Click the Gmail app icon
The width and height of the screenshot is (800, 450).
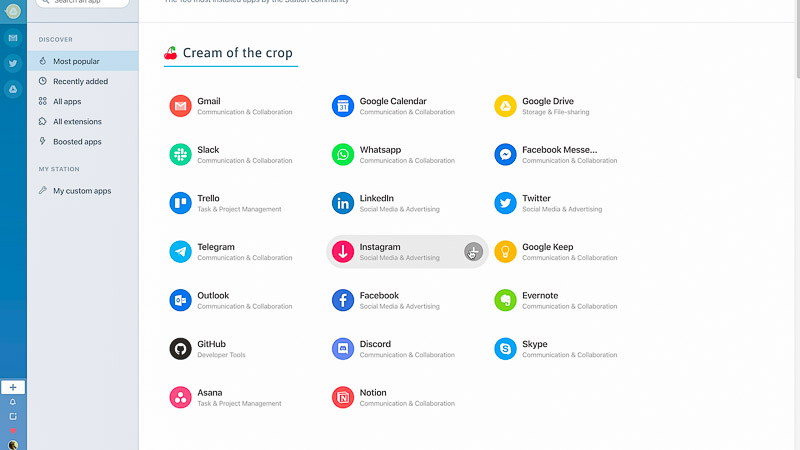pos(180,106)
